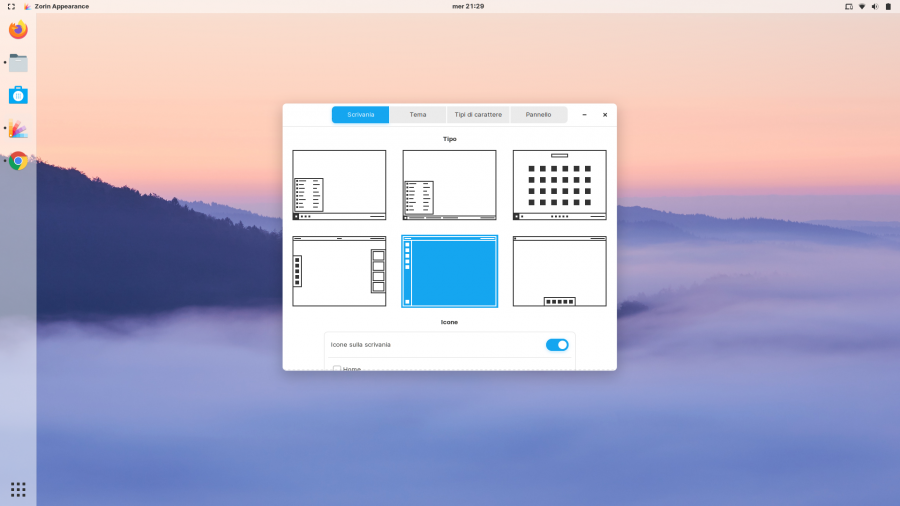Open Firefox from the dock
The image size is (900, 506).
click(x=18, y=30)
